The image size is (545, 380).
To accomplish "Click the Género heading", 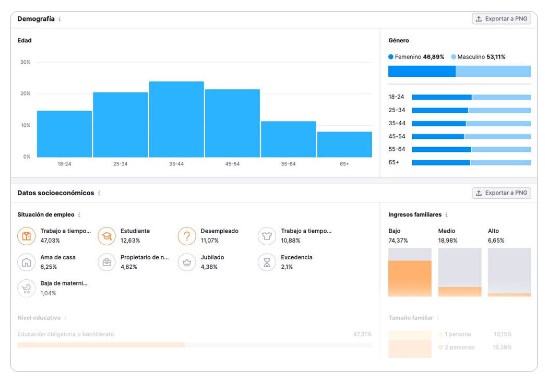I will tap(399, 40).
